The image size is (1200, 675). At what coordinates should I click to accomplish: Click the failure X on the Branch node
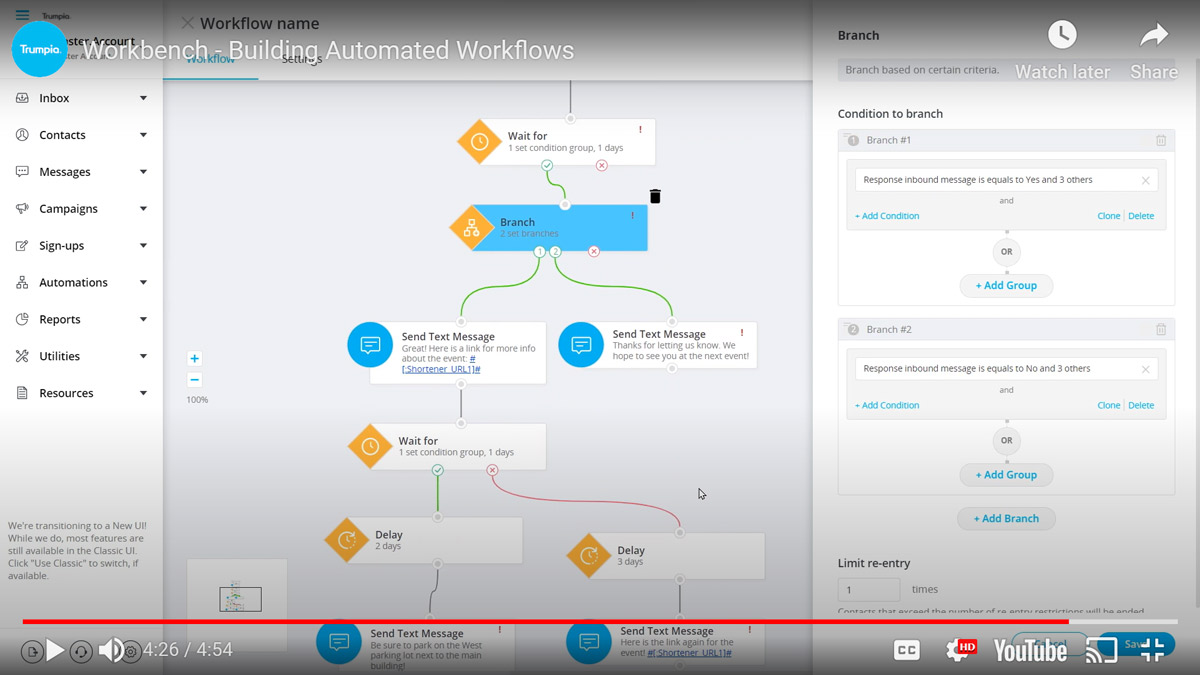594,252
